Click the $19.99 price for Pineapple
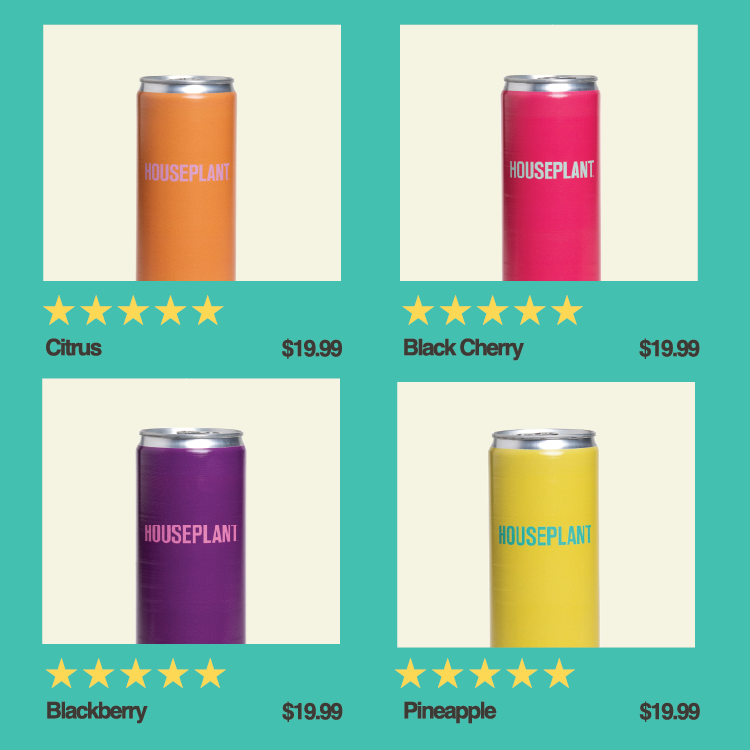The width and height of the screenshot is (750, 750). (669, 711)
